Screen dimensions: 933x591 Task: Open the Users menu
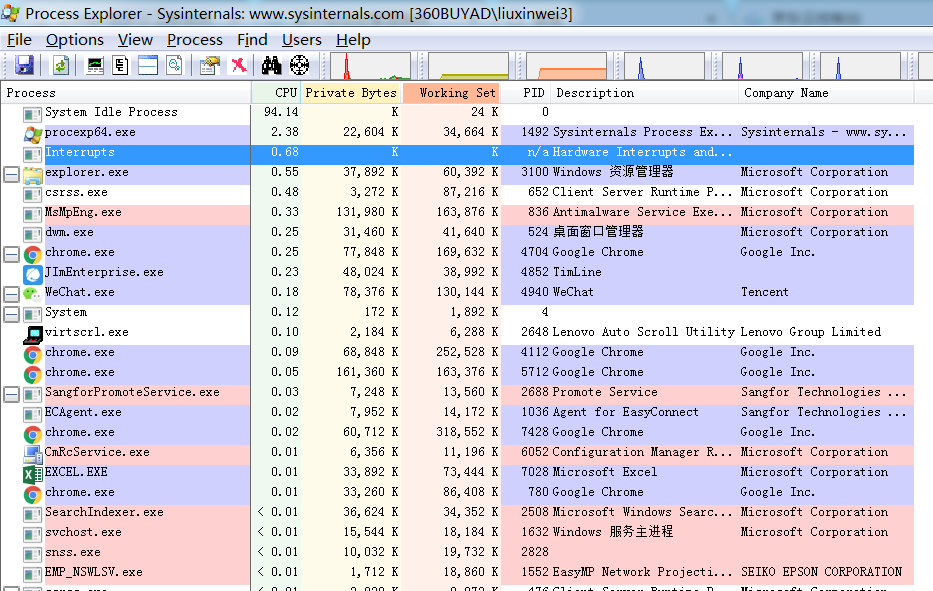tap(302, 40)
